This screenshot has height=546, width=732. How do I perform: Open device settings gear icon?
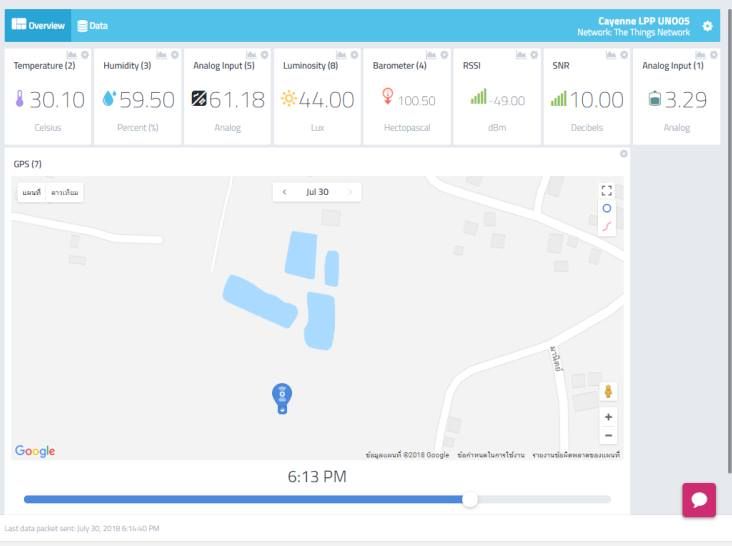tap(708, 26)
